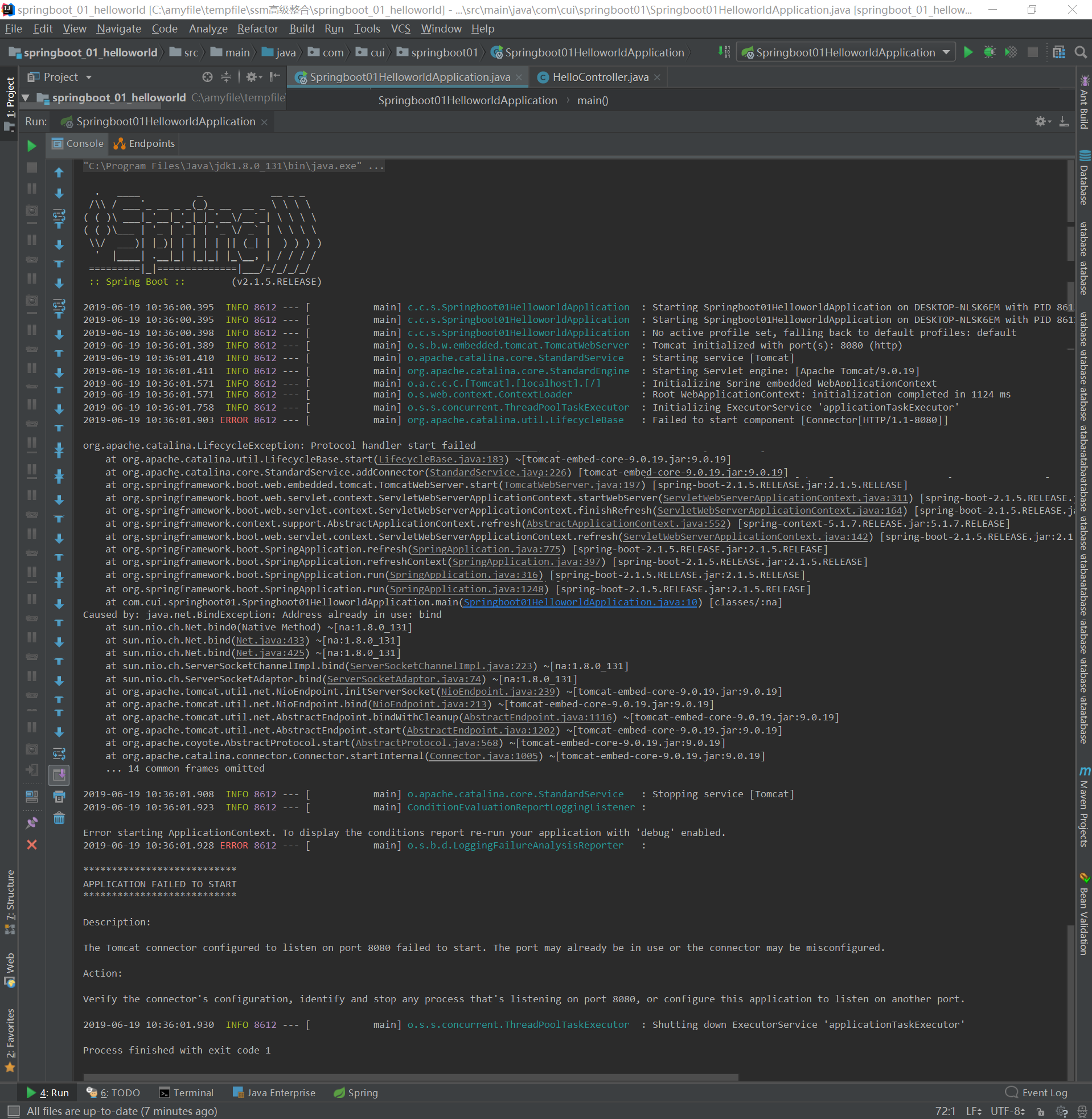The image size is (1092, 1119).
Task: Click the gray Stop square in Run panel
Action: pos(31,167)
